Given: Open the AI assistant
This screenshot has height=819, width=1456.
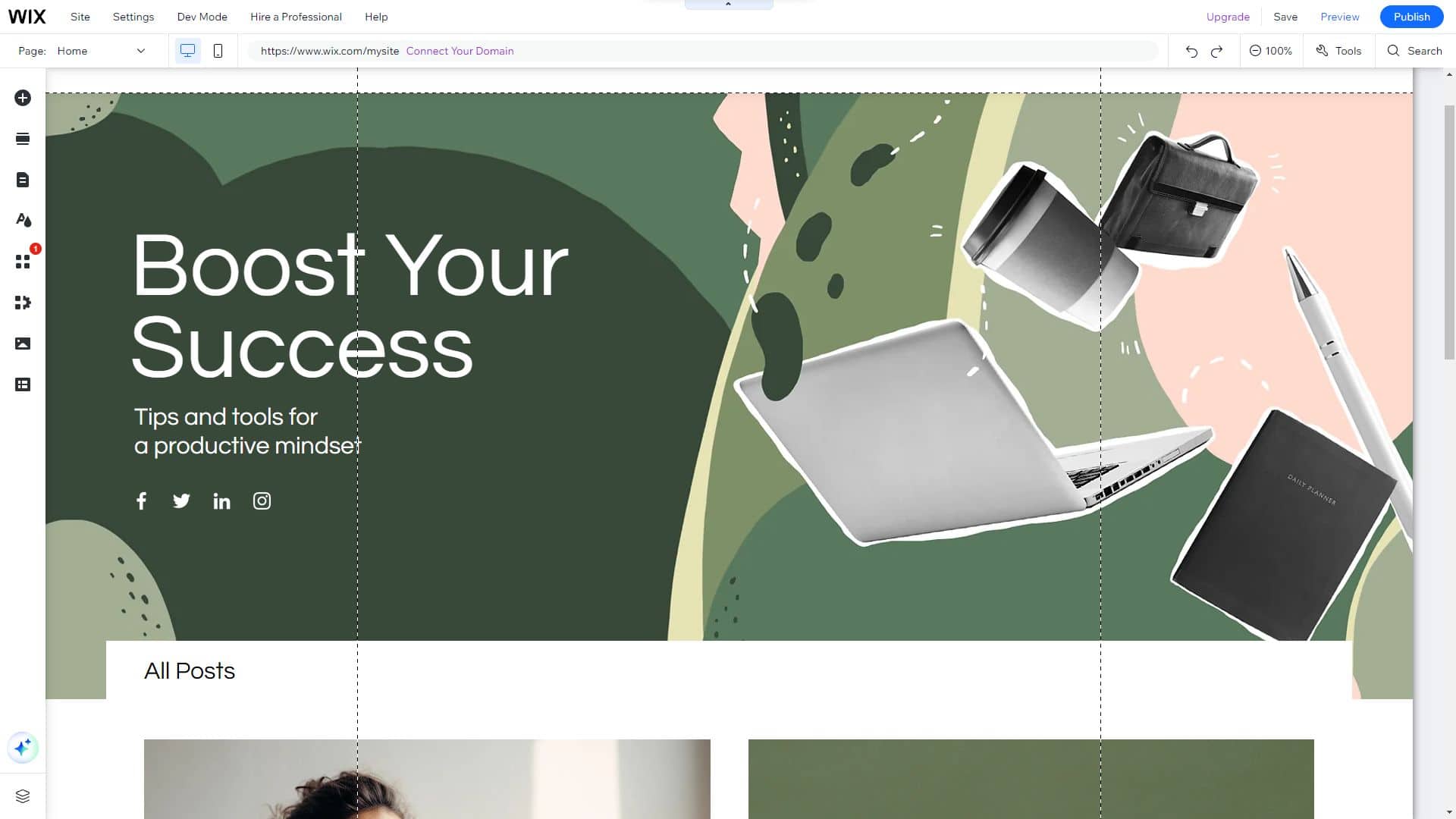Looking at the screenshot, I should [23, 748].
